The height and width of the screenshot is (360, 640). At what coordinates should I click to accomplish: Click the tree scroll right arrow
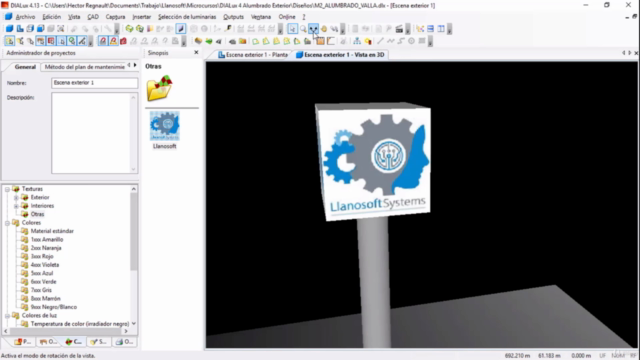click(126, 331)
